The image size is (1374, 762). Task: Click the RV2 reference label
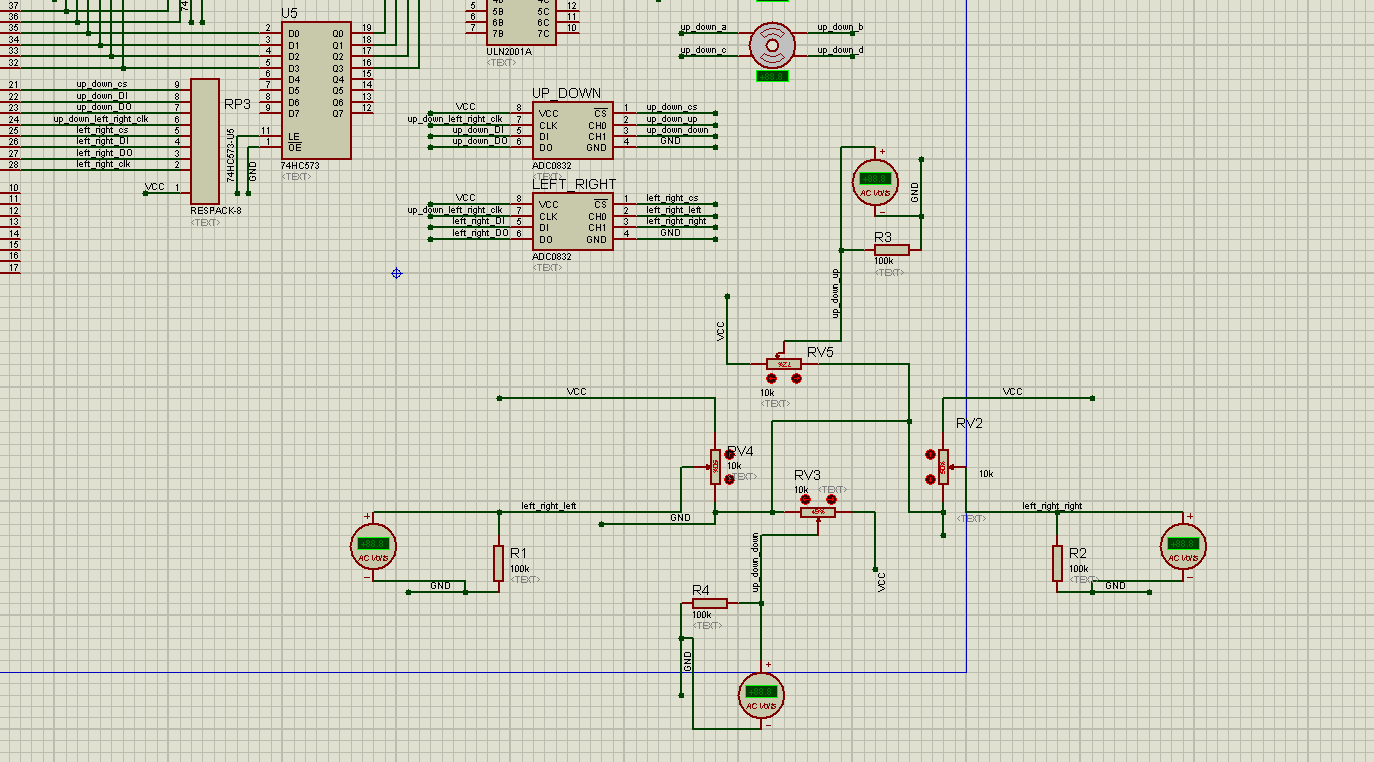click(969, 423)
